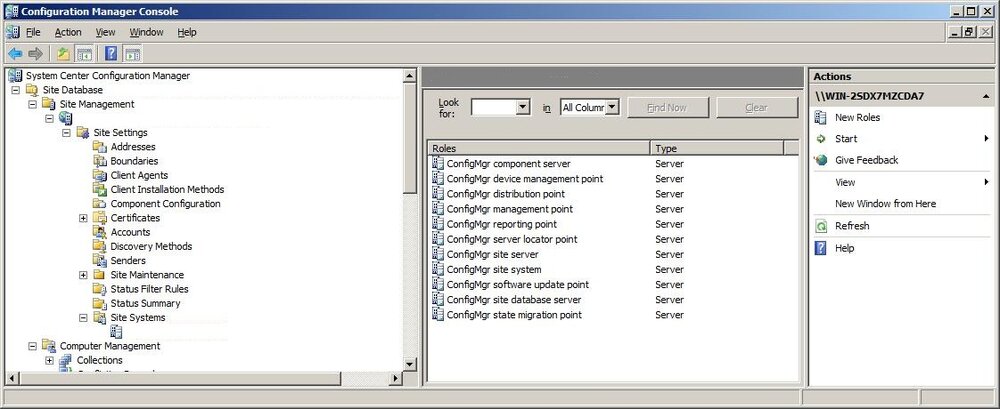Click the Senders icon in tree
1000x409 pixels.
tap(99, 260)
